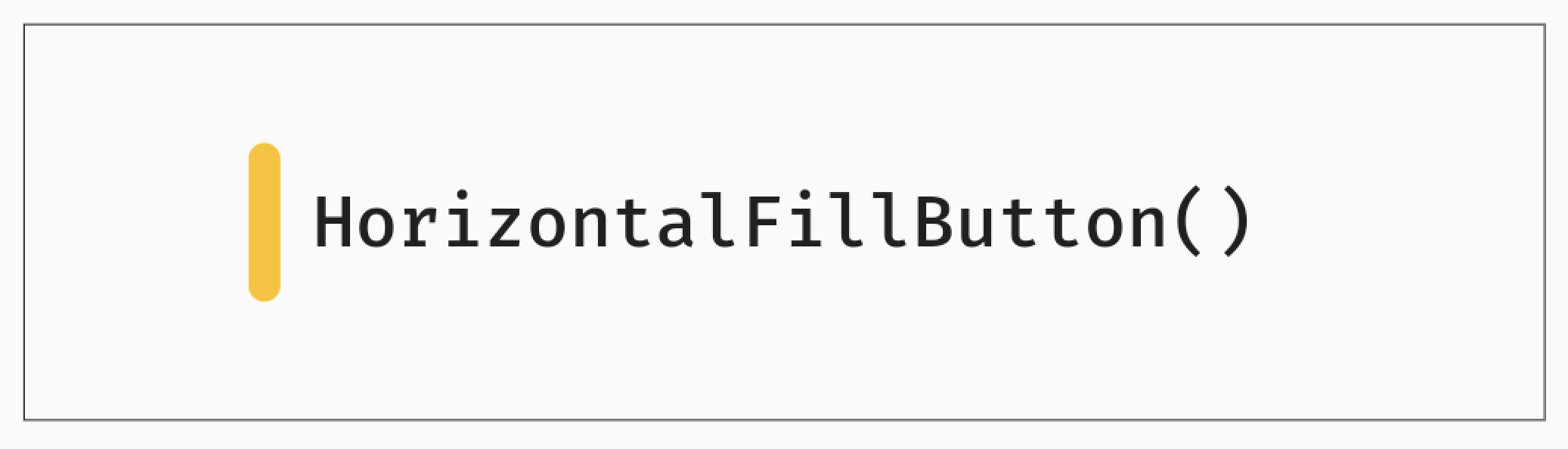
Task: Click the yellow fill strip beside the text
Action: (265, 222)
